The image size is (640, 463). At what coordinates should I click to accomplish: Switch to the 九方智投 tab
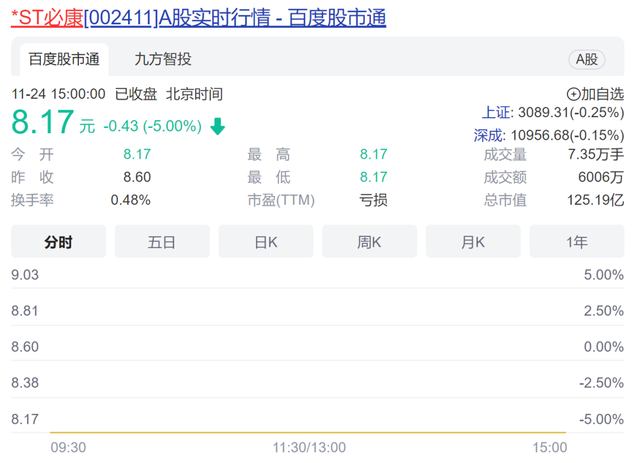[163, 59]
